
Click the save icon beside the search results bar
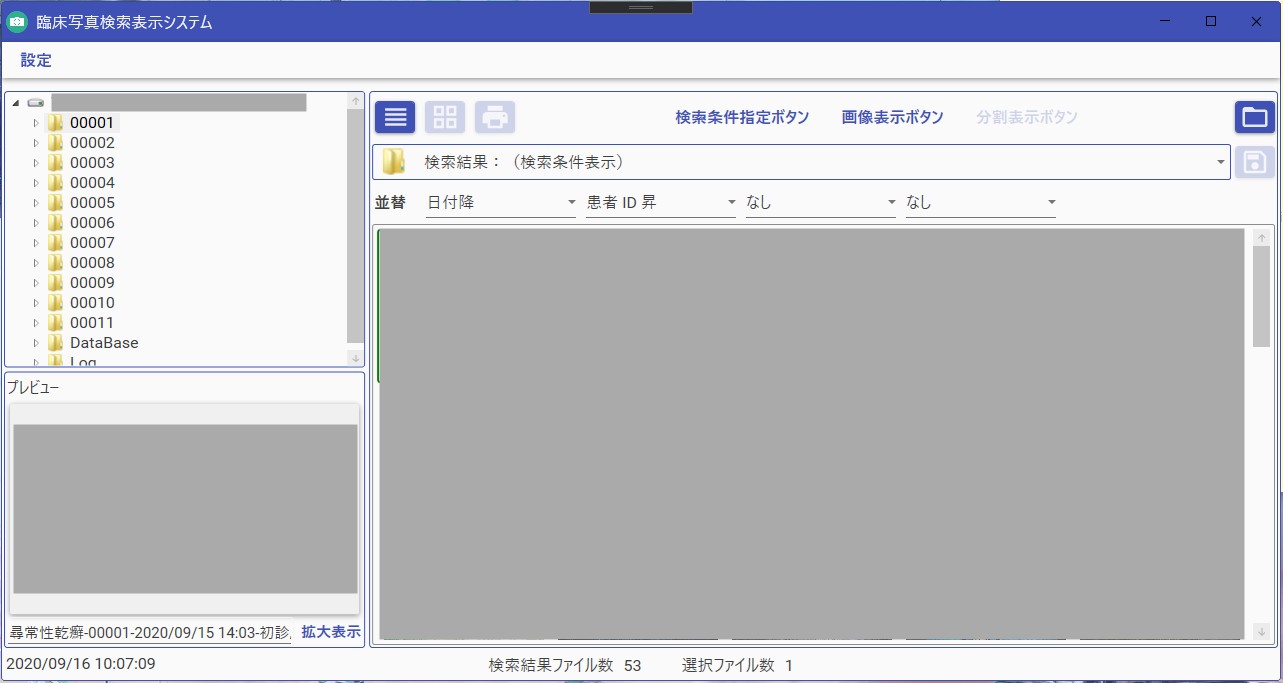(x=1255, y=162)
